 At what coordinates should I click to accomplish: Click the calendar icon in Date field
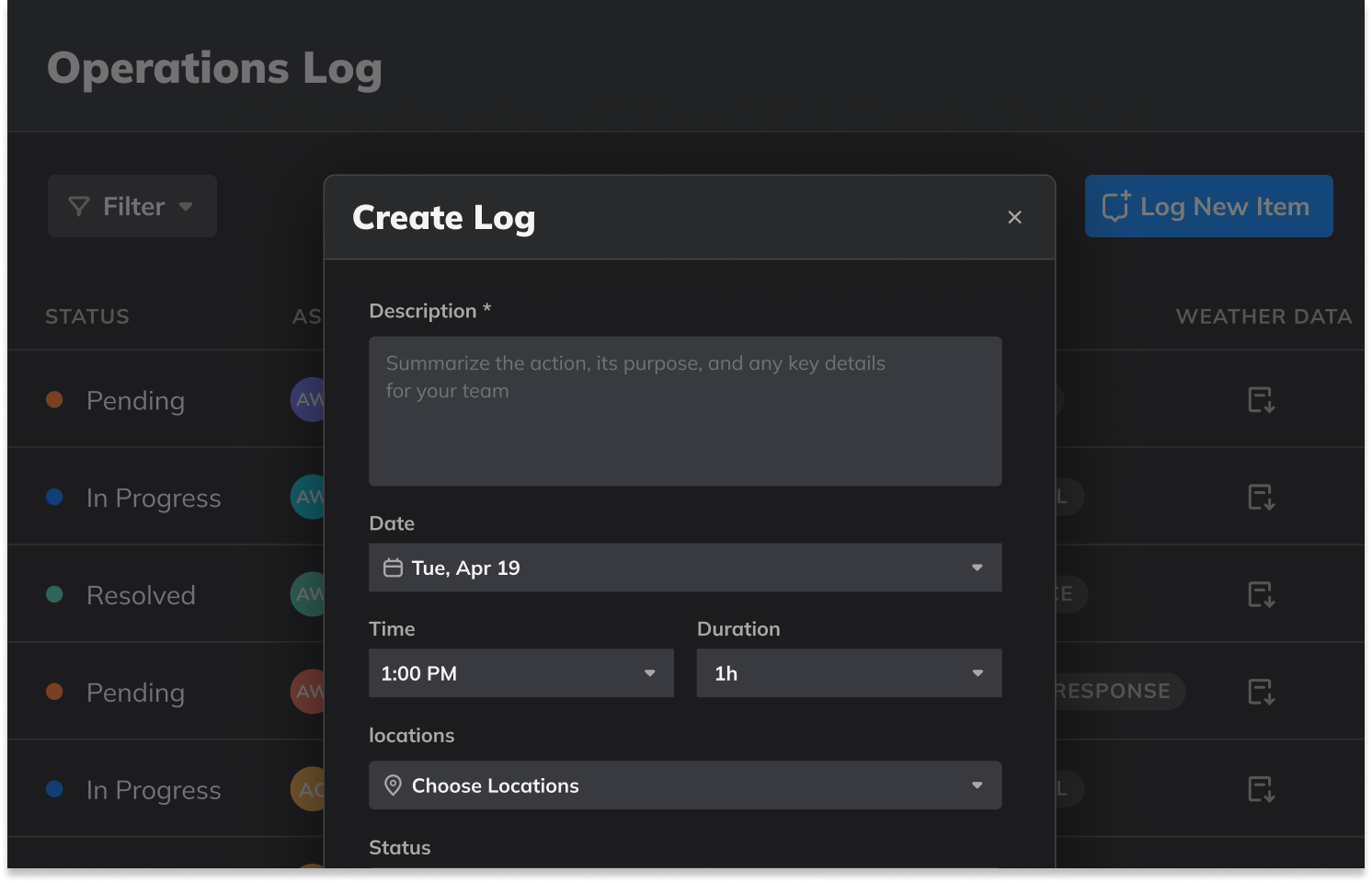pos(393,568)
